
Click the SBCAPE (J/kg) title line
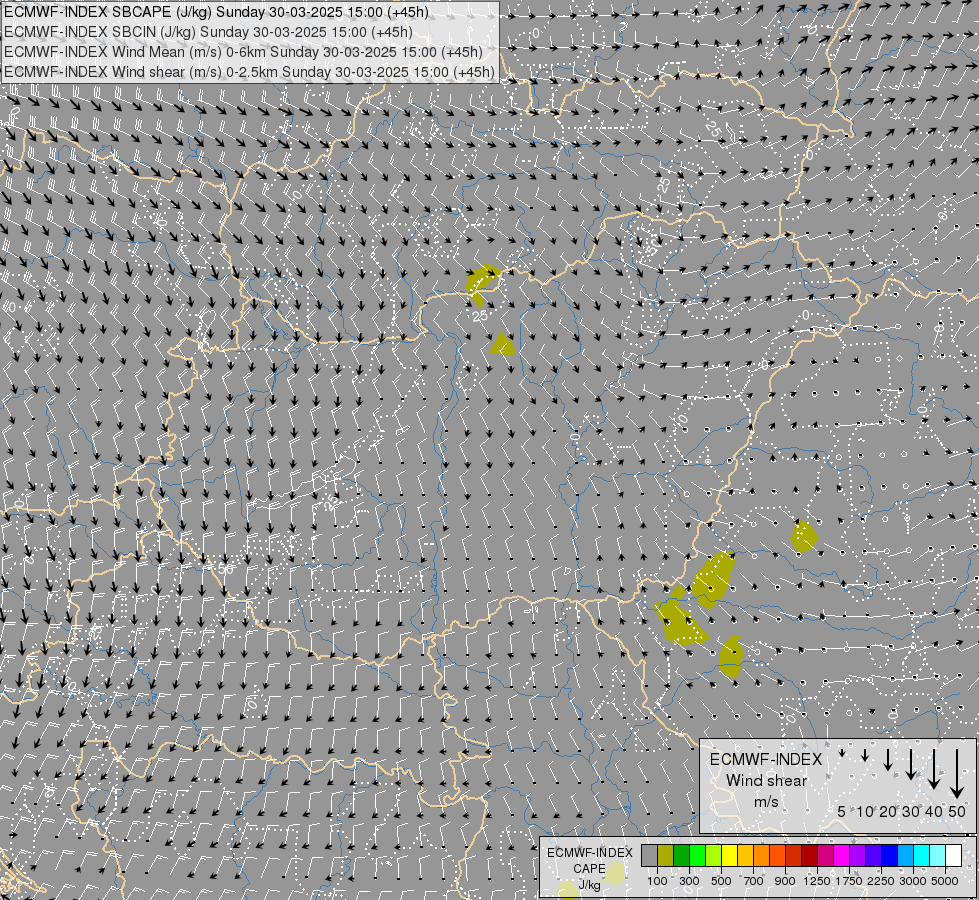coord(216,12)
